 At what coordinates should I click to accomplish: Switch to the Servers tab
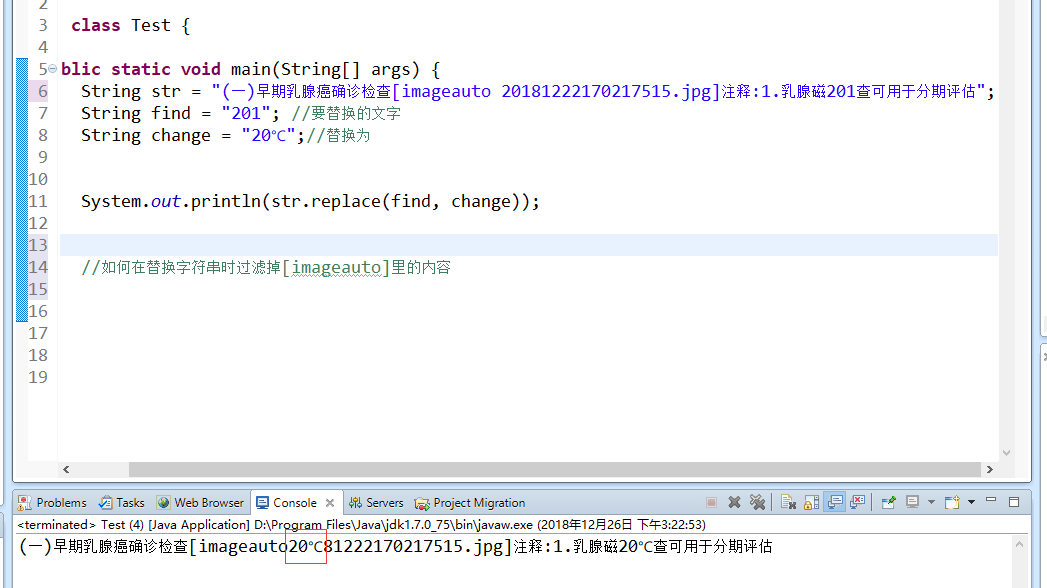pyautogui.click(x=377, y=503)
